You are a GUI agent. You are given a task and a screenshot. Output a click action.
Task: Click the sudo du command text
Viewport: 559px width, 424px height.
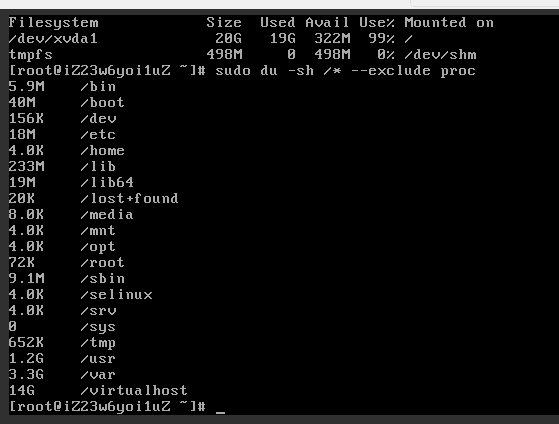pos(345,71)
